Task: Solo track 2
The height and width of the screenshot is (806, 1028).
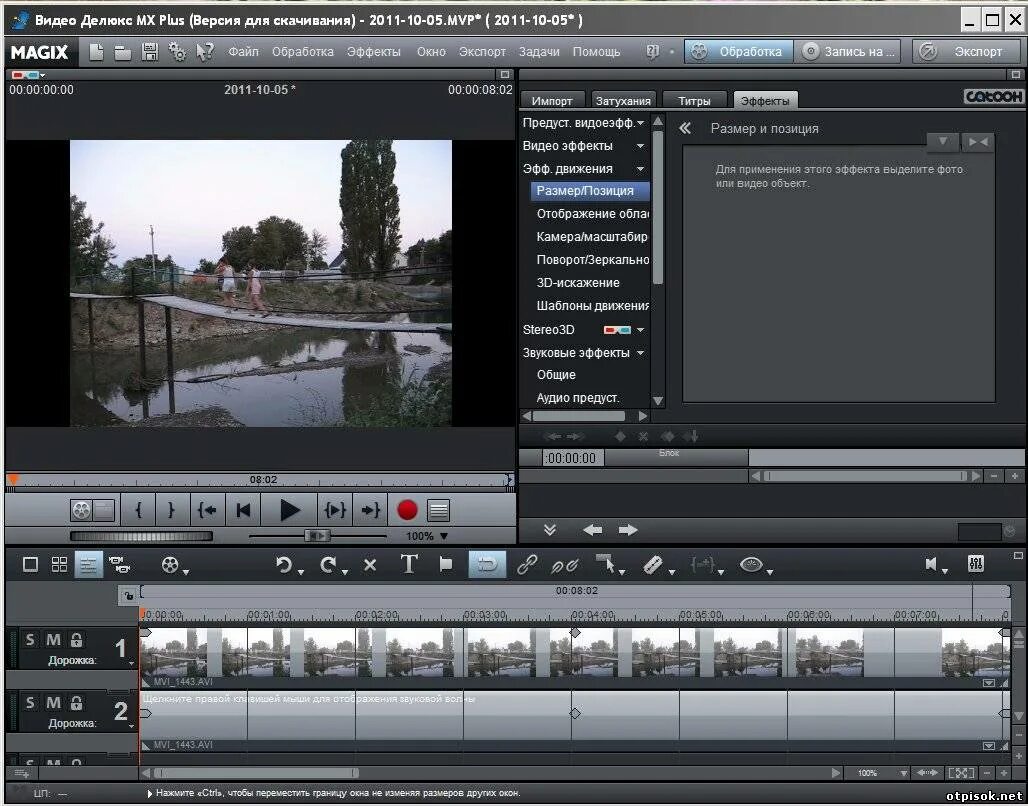Action: point(30,703)
